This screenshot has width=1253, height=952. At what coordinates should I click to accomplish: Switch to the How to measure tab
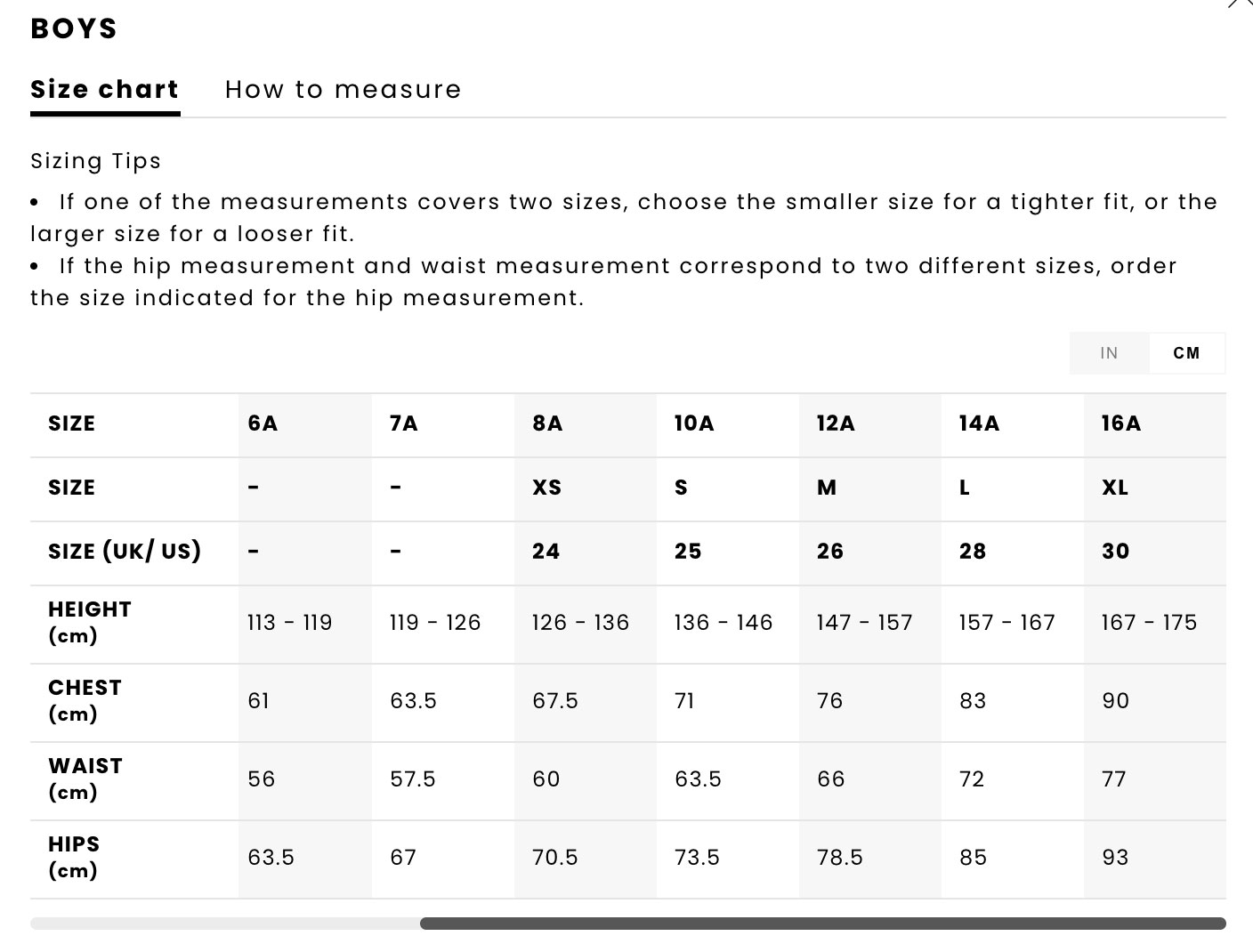coord(344,89)
